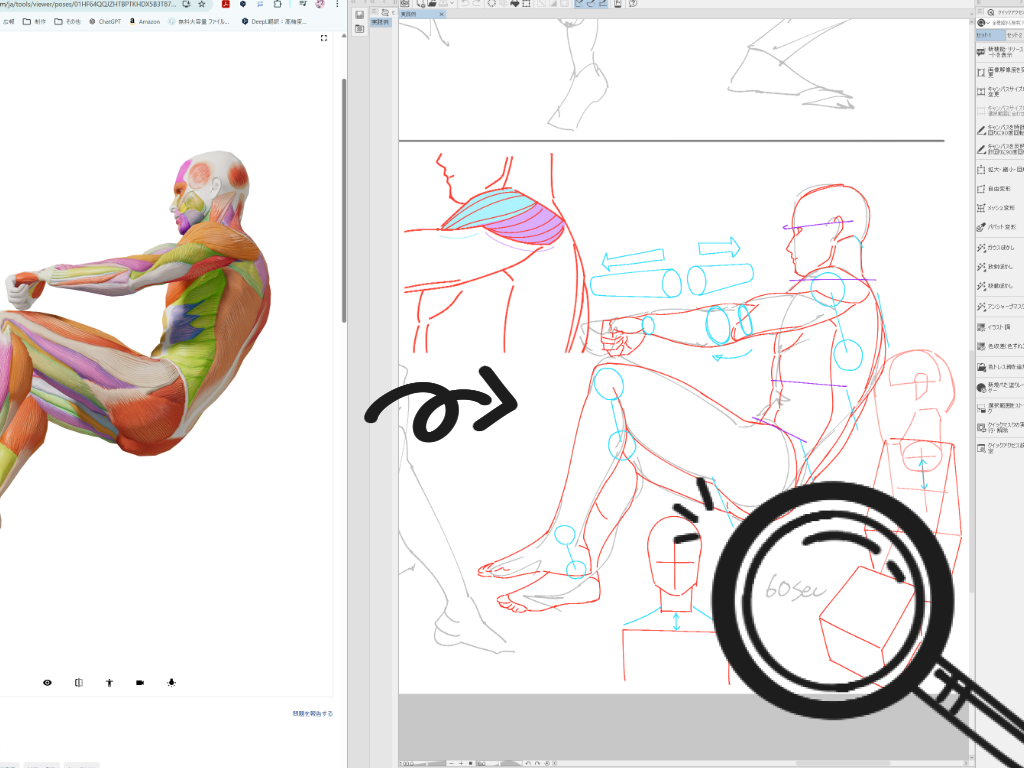
Task: Click the light icon in pose viewer
Action: coord(171,682)
